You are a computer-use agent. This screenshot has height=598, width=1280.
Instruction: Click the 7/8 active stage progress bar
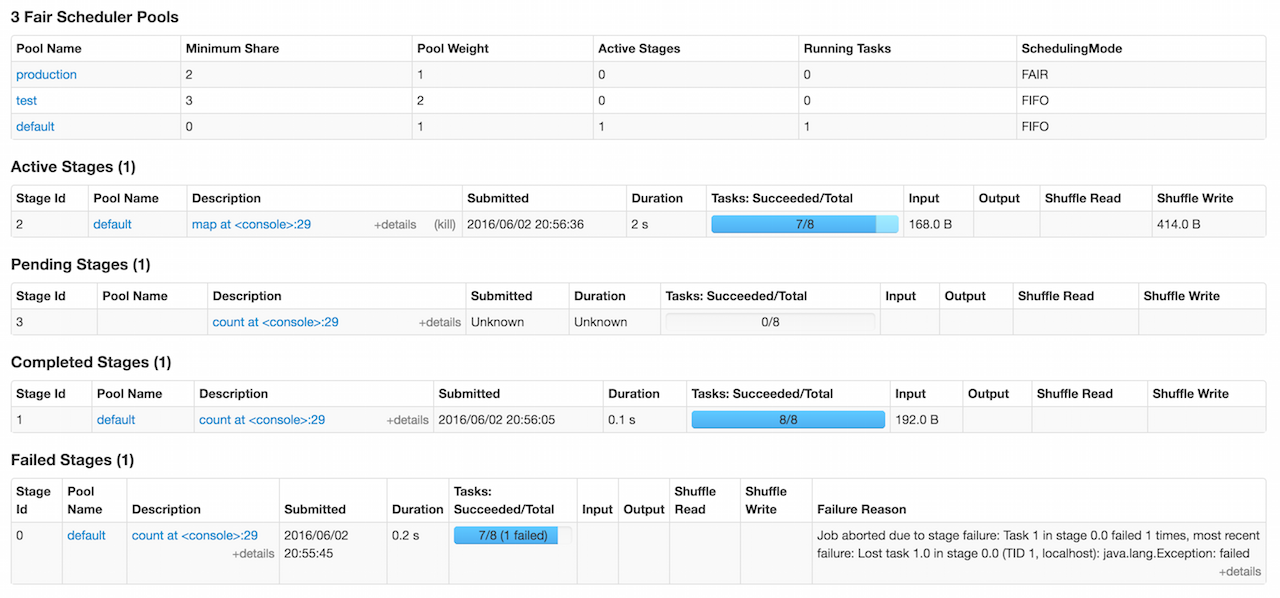(804, 225)
